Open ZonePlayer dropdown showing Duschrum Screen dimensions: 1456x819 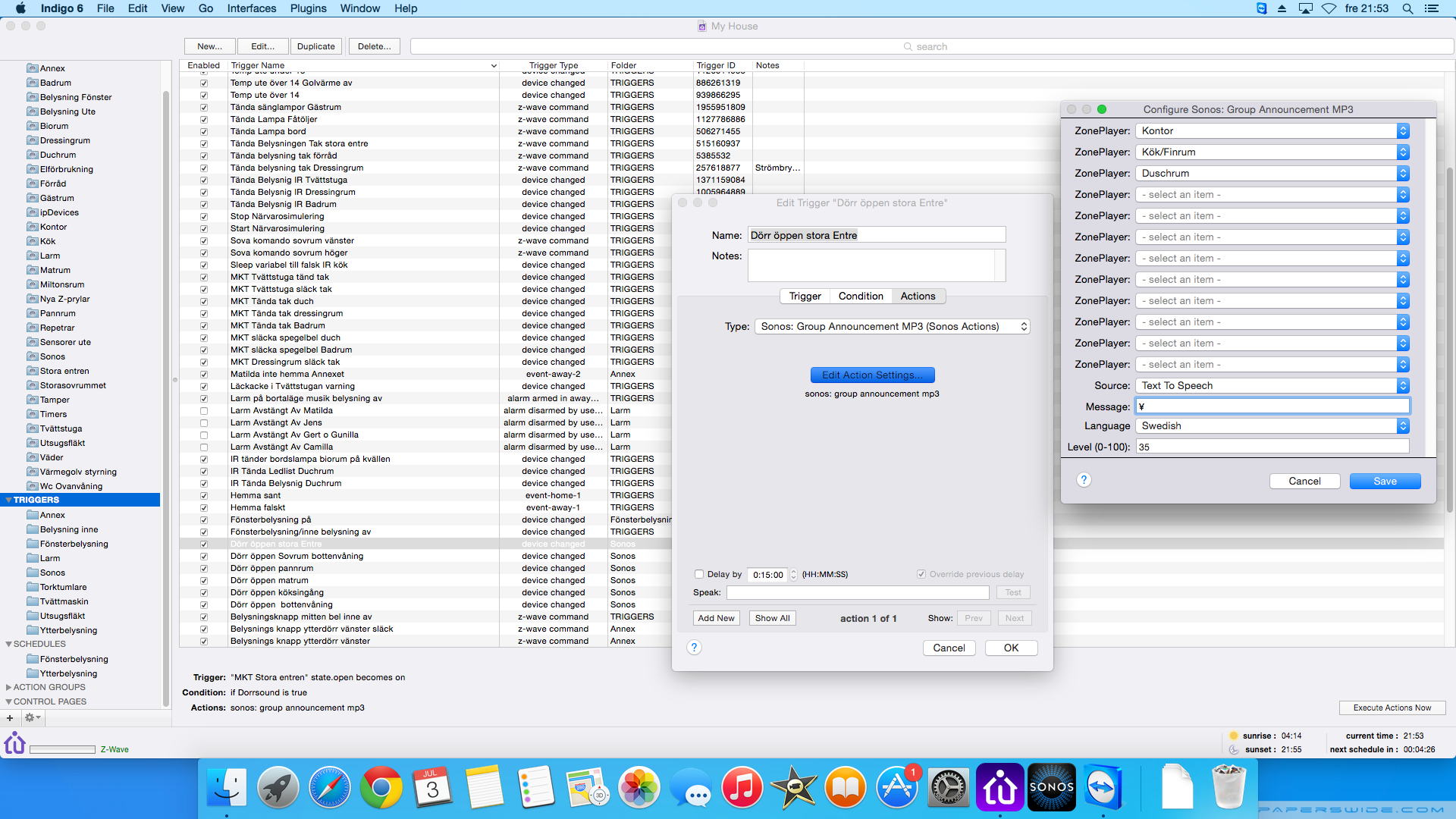coord(1272,173)
